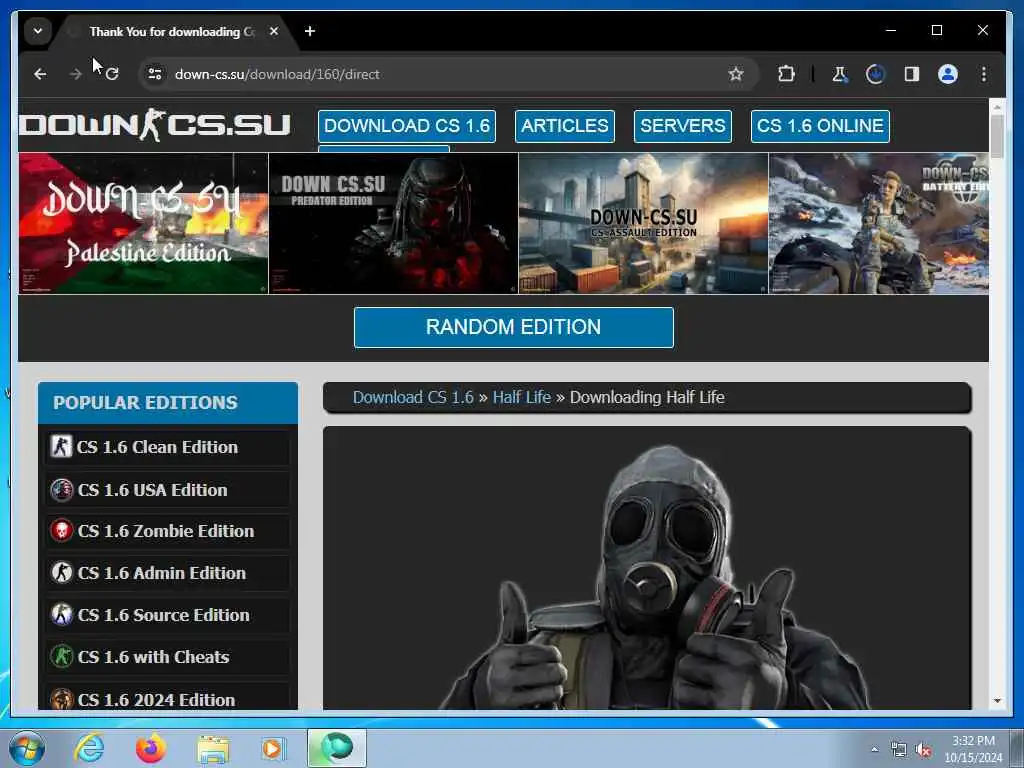Expand the tab search dropdown
Viewport: 1024px width, 768px height.
pyautogui.click(x=38, y=31)
